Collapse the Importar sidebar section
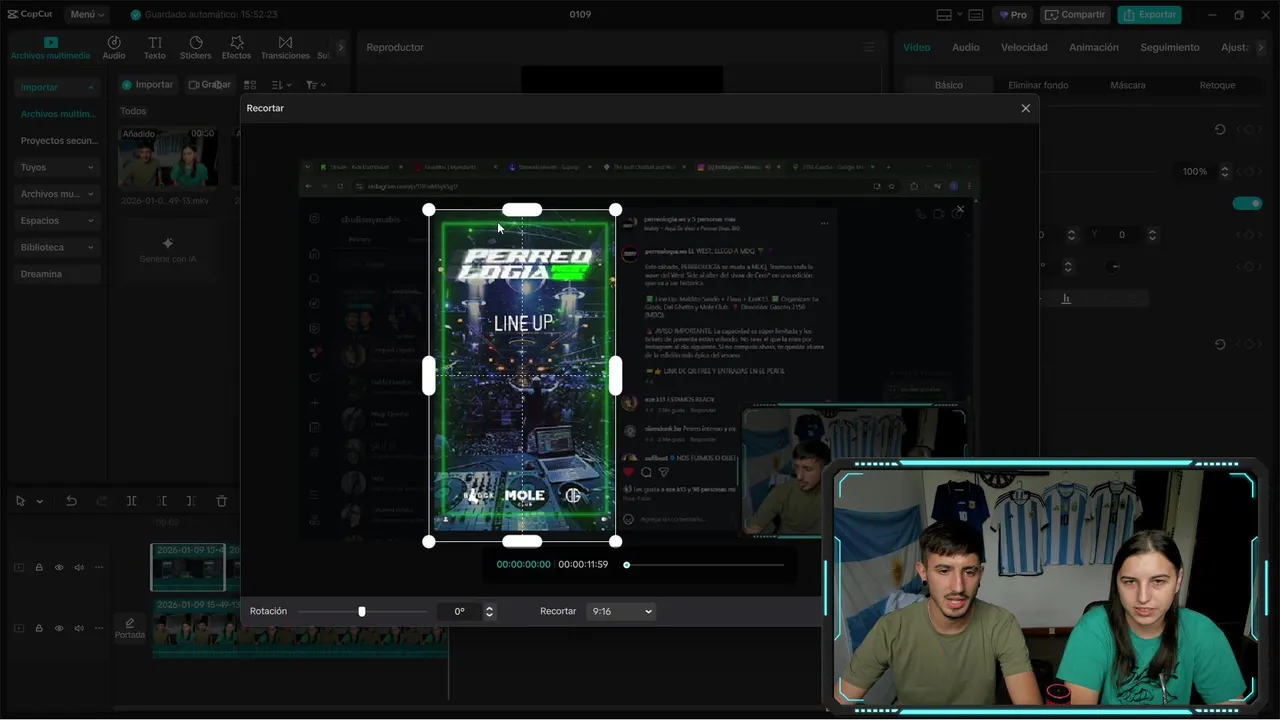 pos(59,88)
